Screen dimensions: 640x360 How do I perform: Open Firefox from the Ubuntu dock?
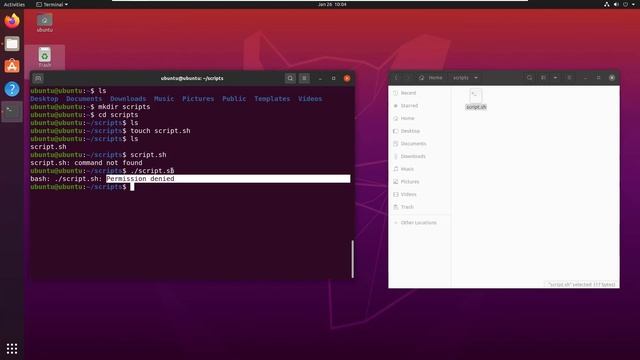tap(12, 20)
